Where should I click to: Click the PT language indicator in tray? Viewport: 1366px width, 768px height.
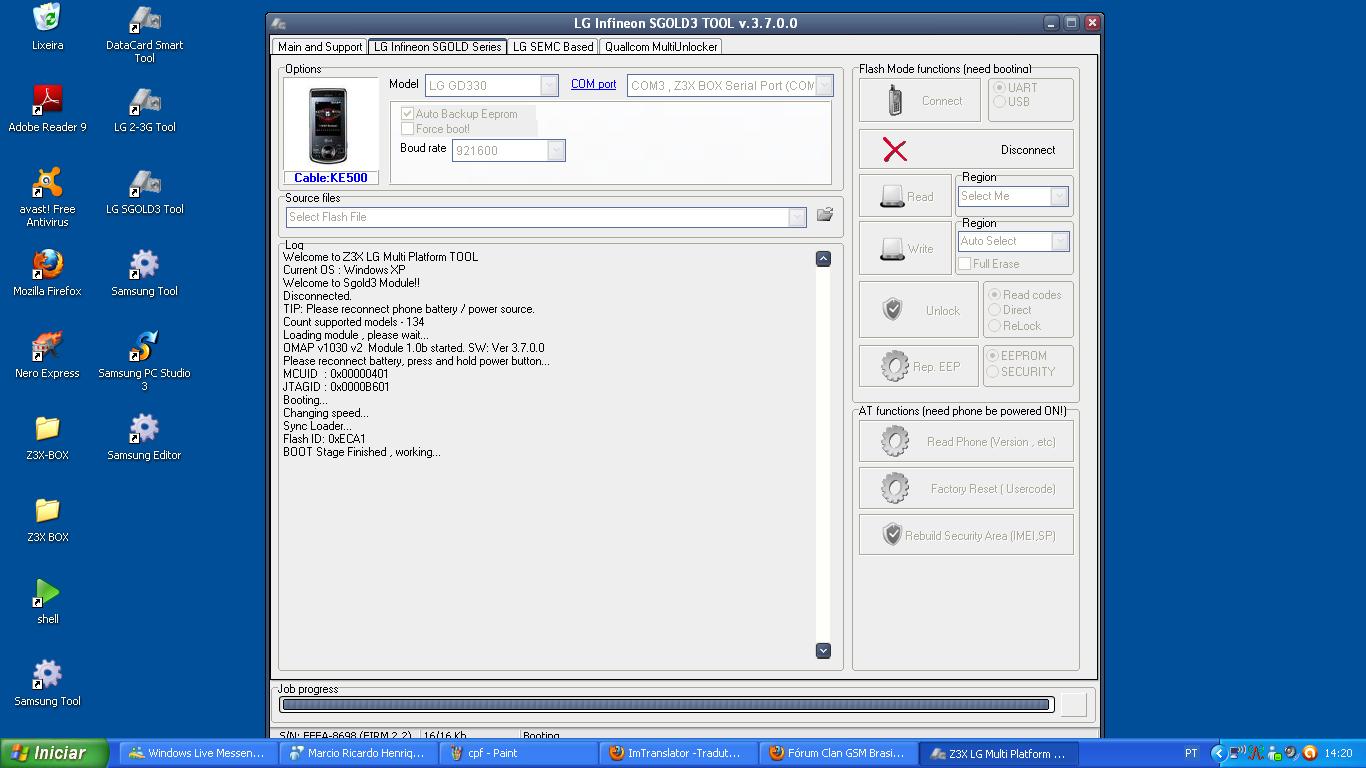pyautogui.click(x=1191, y=753)
